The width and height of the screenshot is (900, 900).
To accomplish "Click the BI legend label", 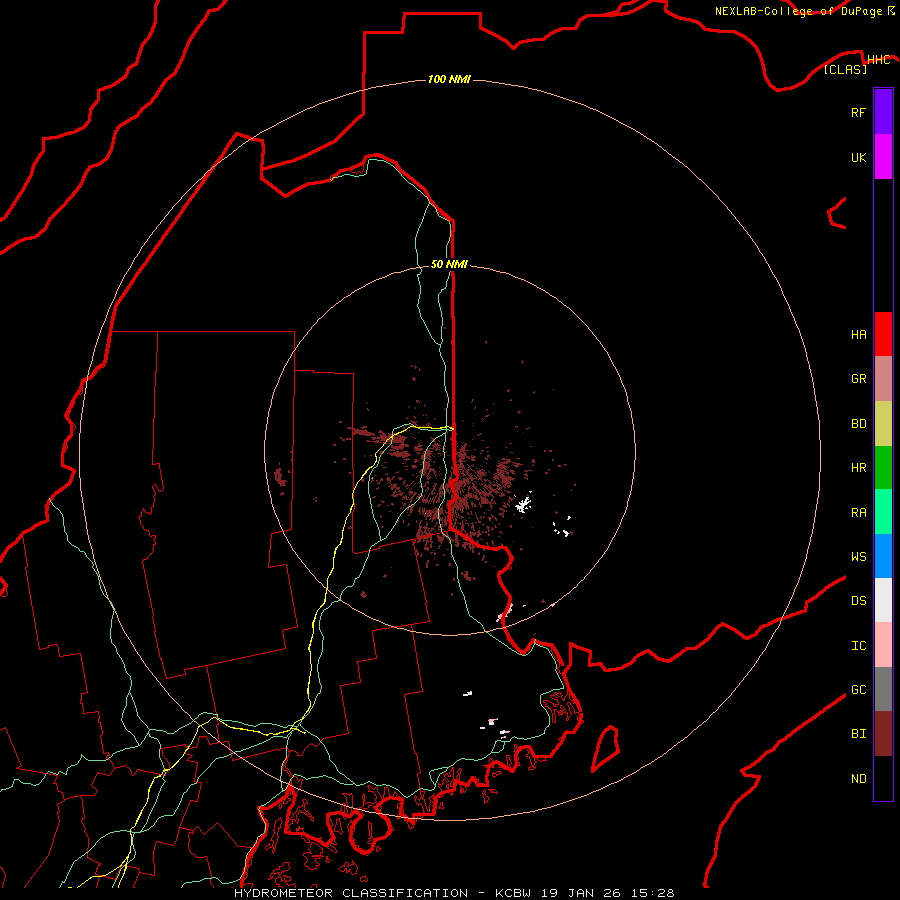I will point(858,734).
